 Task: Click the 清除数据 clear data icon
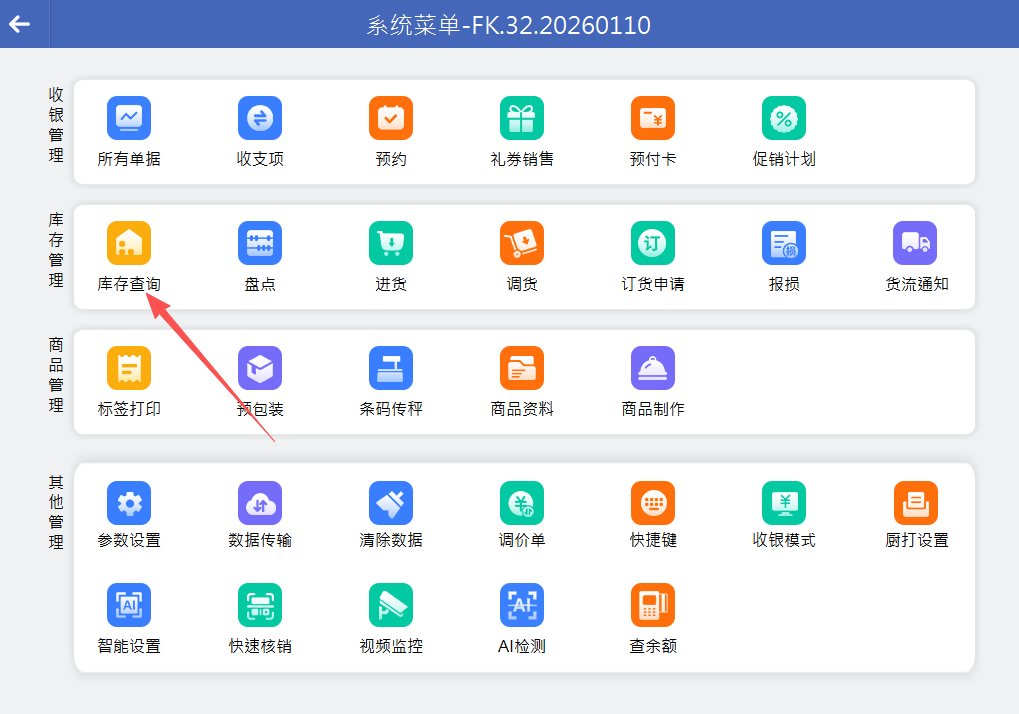coord(391,503)
